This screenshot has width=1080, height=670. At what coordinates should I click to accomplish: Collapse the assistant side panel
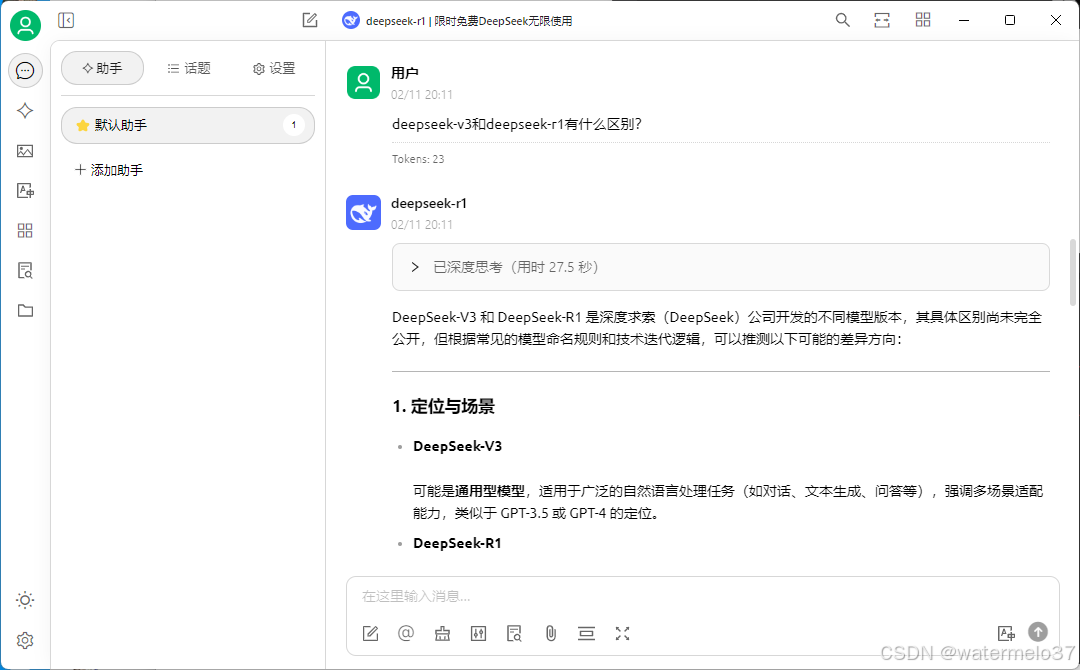(x=66, y=21)
